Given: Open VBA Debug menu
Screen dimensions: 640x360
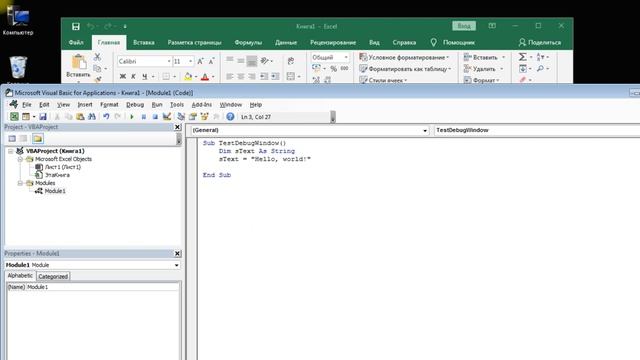Looking at the screenshot, I should click(135, 105).
